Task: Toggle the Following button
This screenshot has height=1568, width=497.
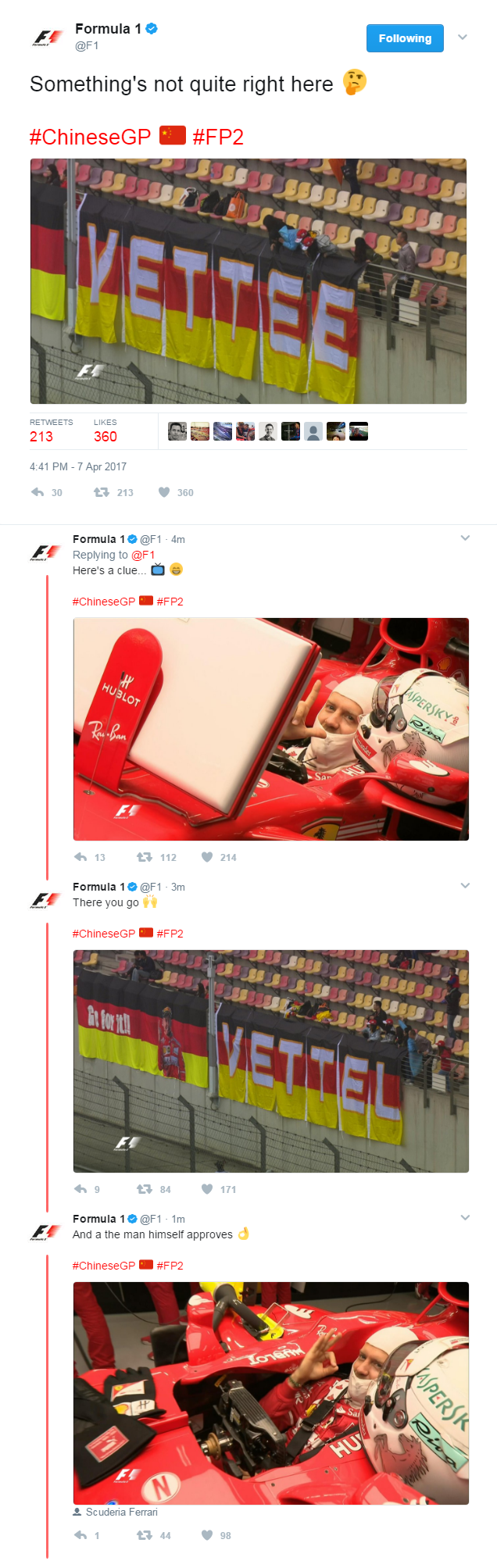Action: click(405, 38)
